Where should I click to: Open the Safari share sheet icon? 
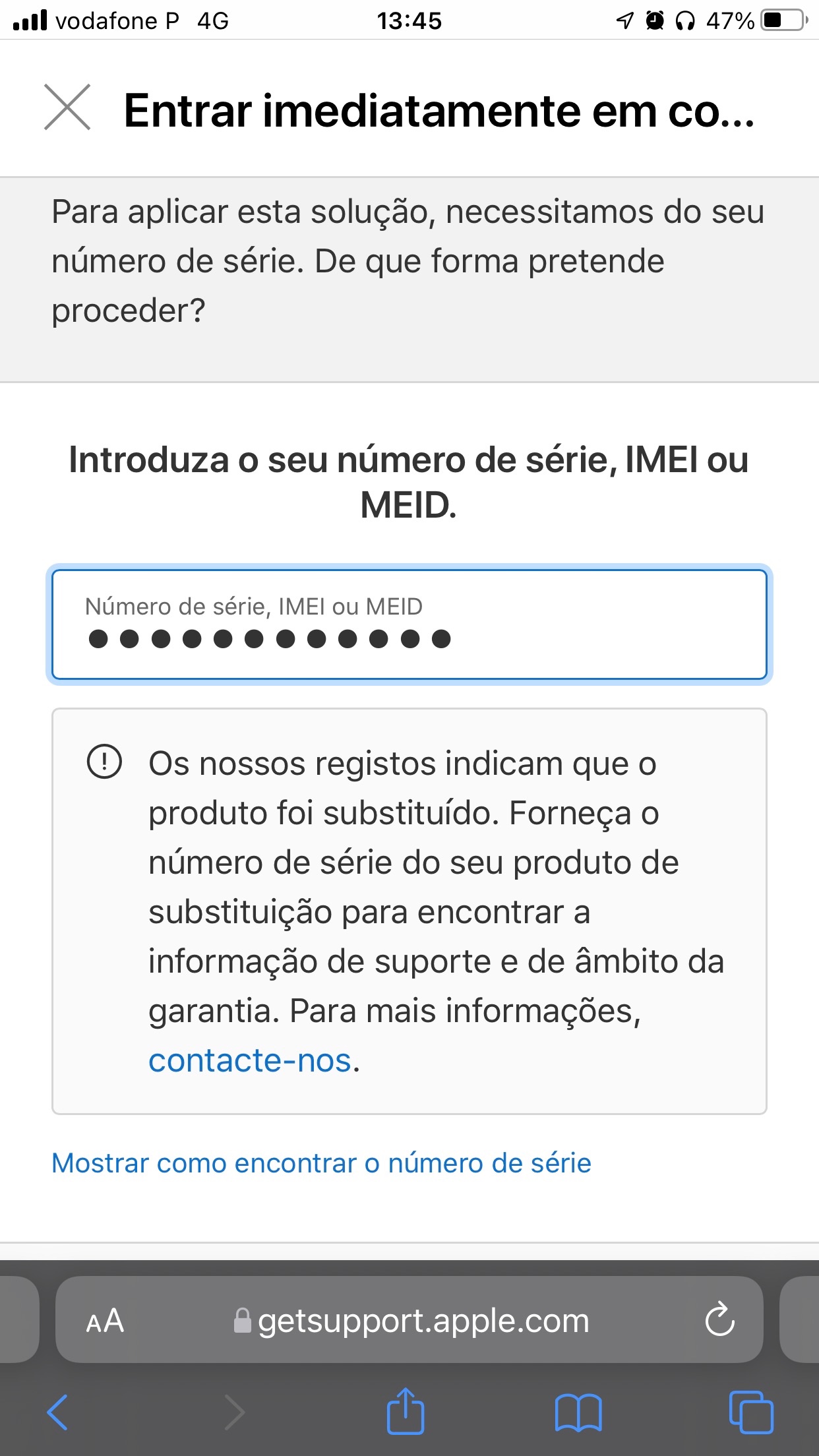point(405,1412)
